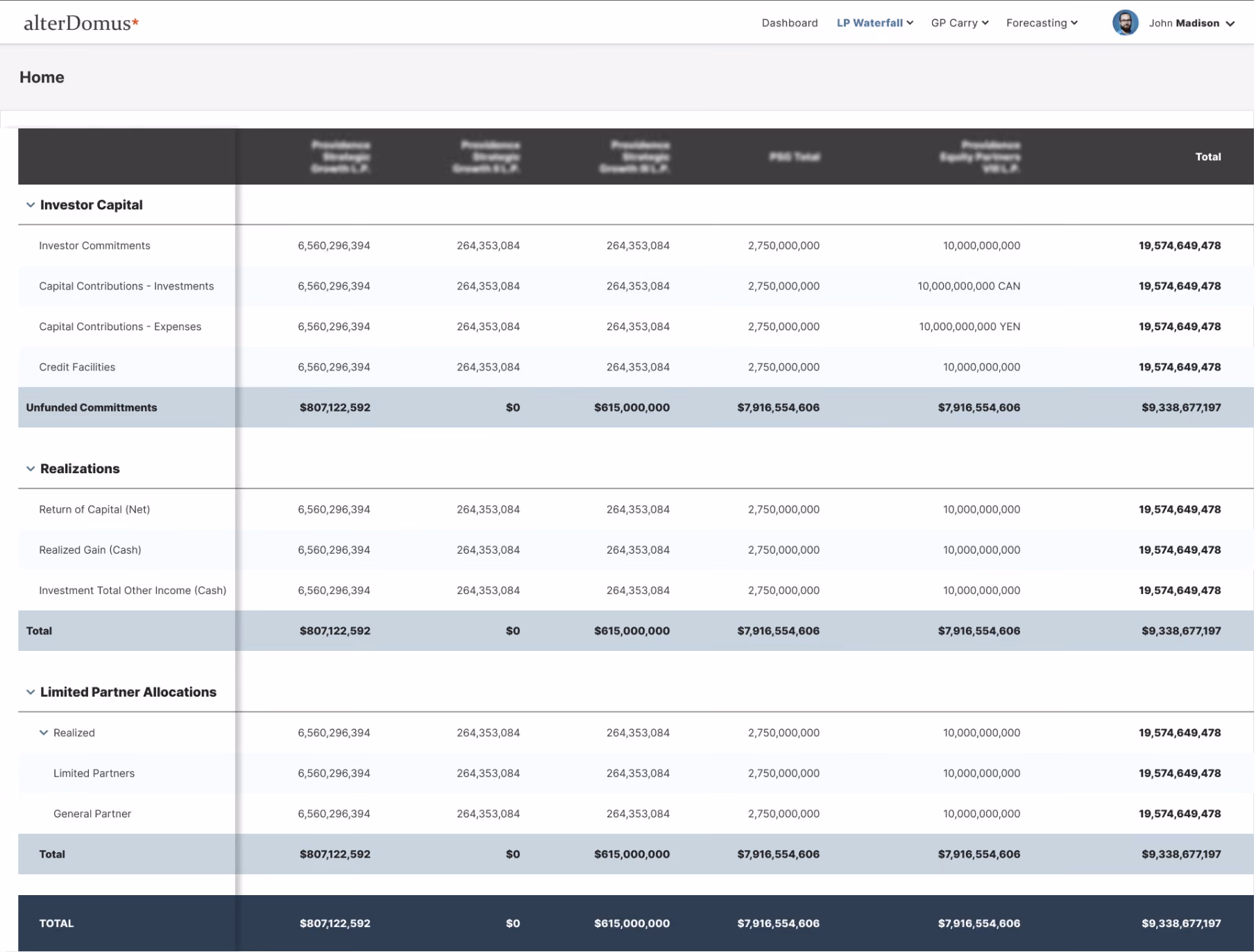Select Realized Gain (Cash) row label
This screenshot has width=1256, height=952.
(x=90, y=551)
